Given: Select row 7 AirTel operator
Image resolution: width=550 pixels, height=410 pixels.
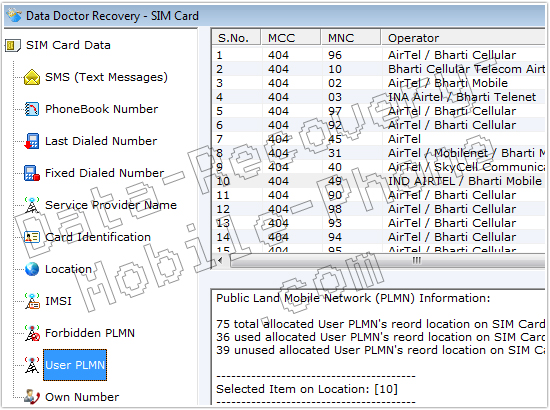Looking at the screenshot, I should pyautogui.click(x=378, y=139).
